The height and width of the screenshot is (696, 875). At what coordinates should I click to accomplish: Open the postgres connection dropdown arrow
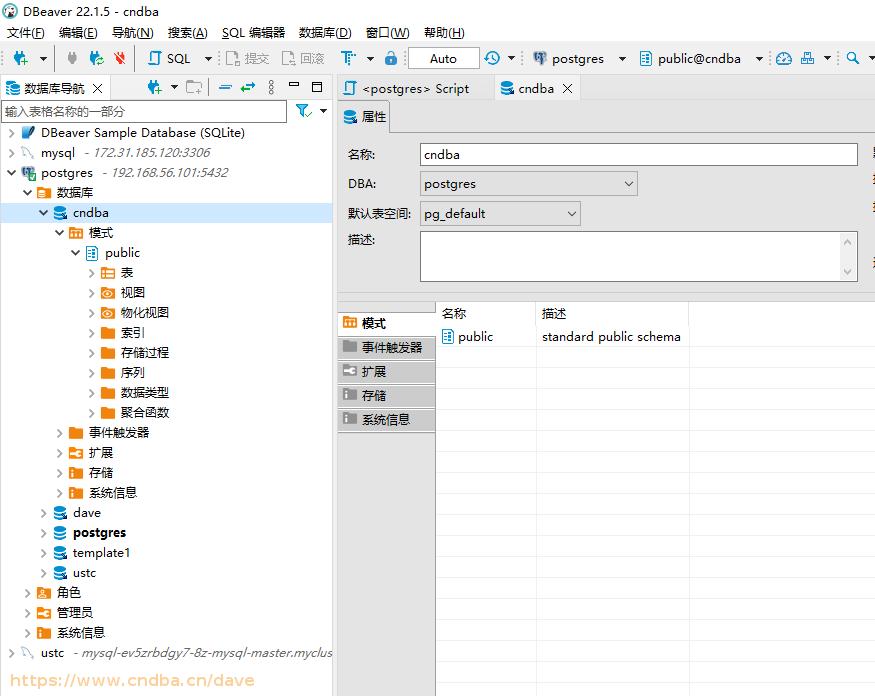click(622, 58)
